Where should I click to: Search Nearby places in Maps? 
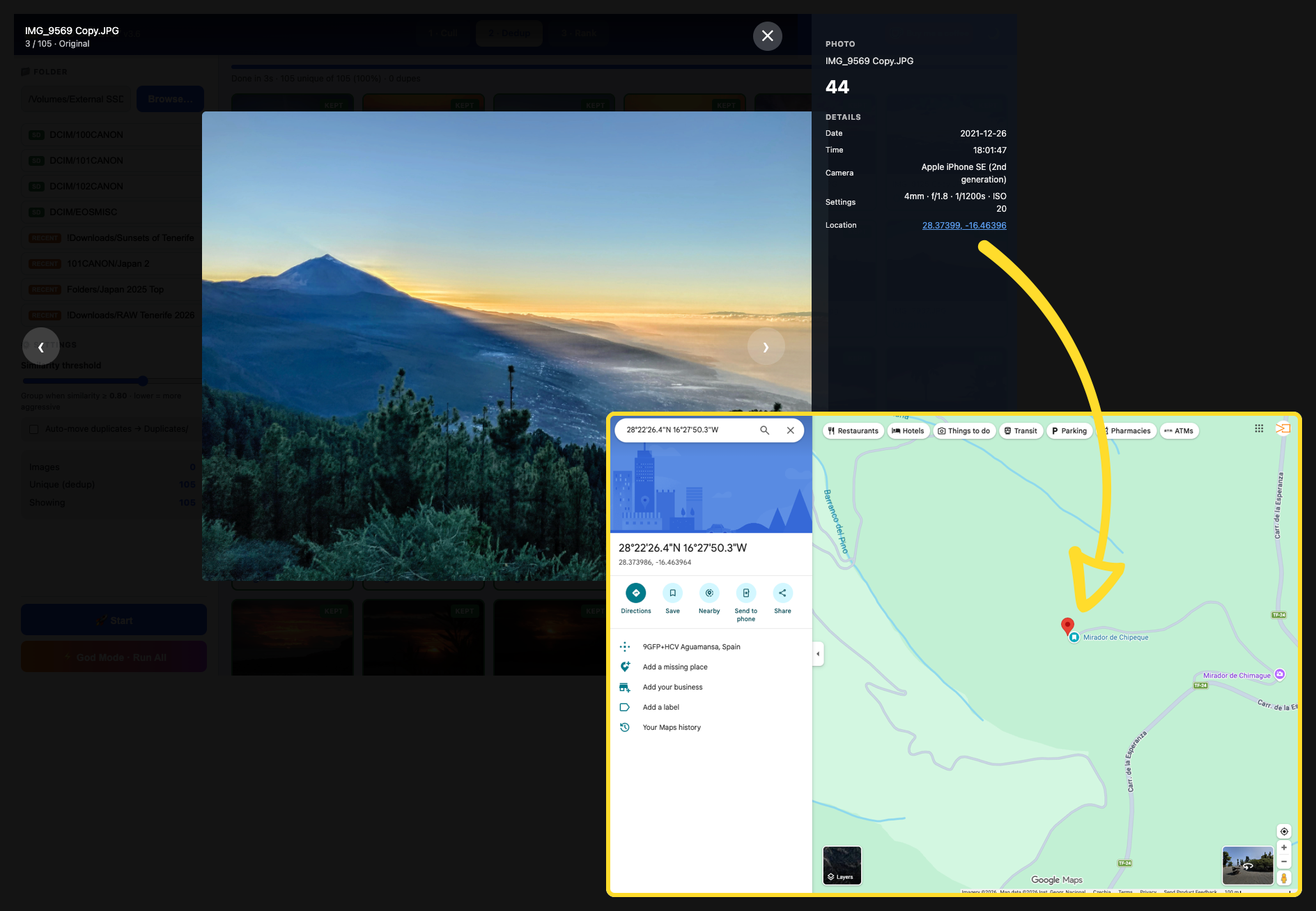709,599
